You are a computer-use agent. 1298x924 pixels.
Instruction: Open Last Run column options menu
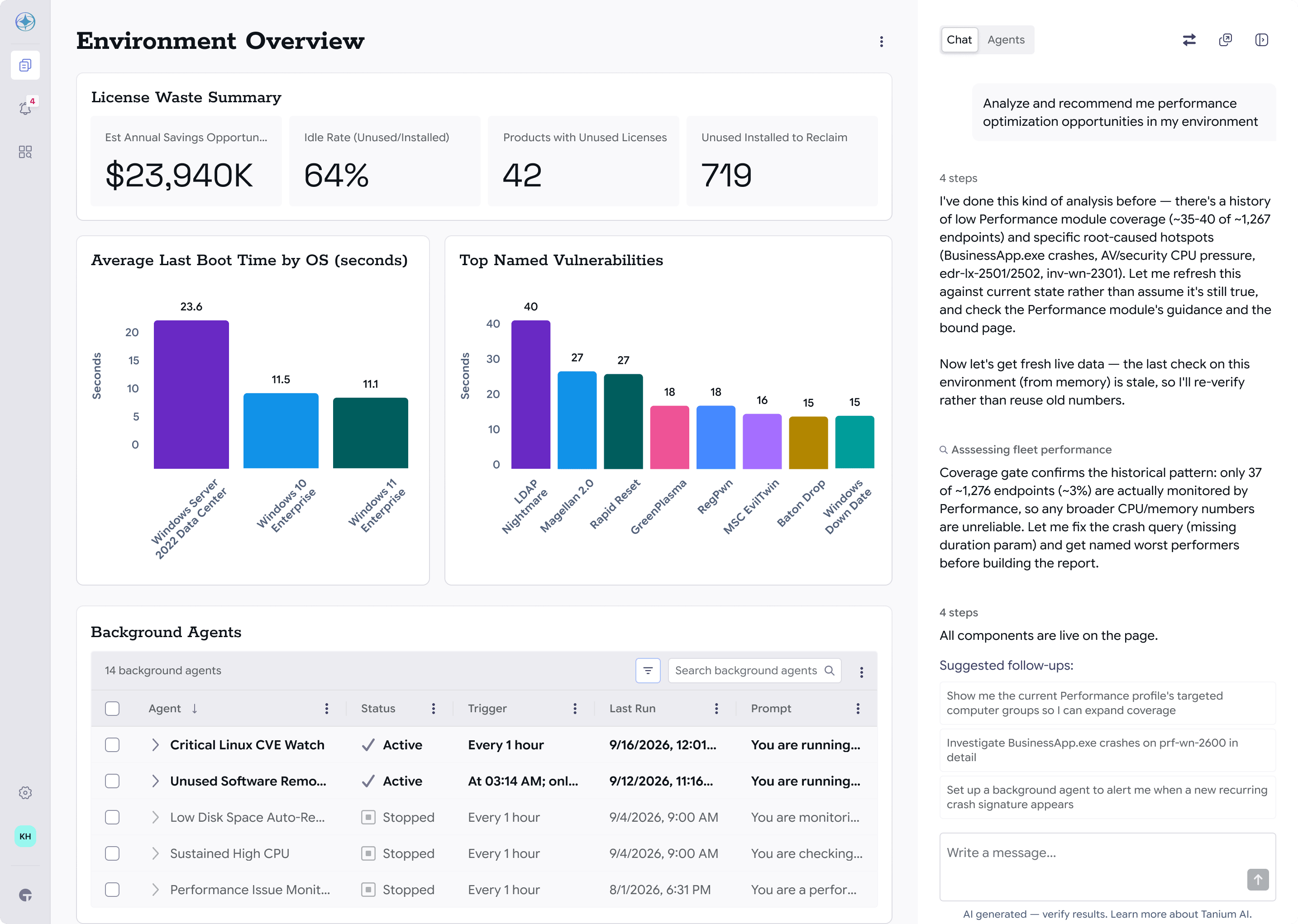tap(716, 708)
